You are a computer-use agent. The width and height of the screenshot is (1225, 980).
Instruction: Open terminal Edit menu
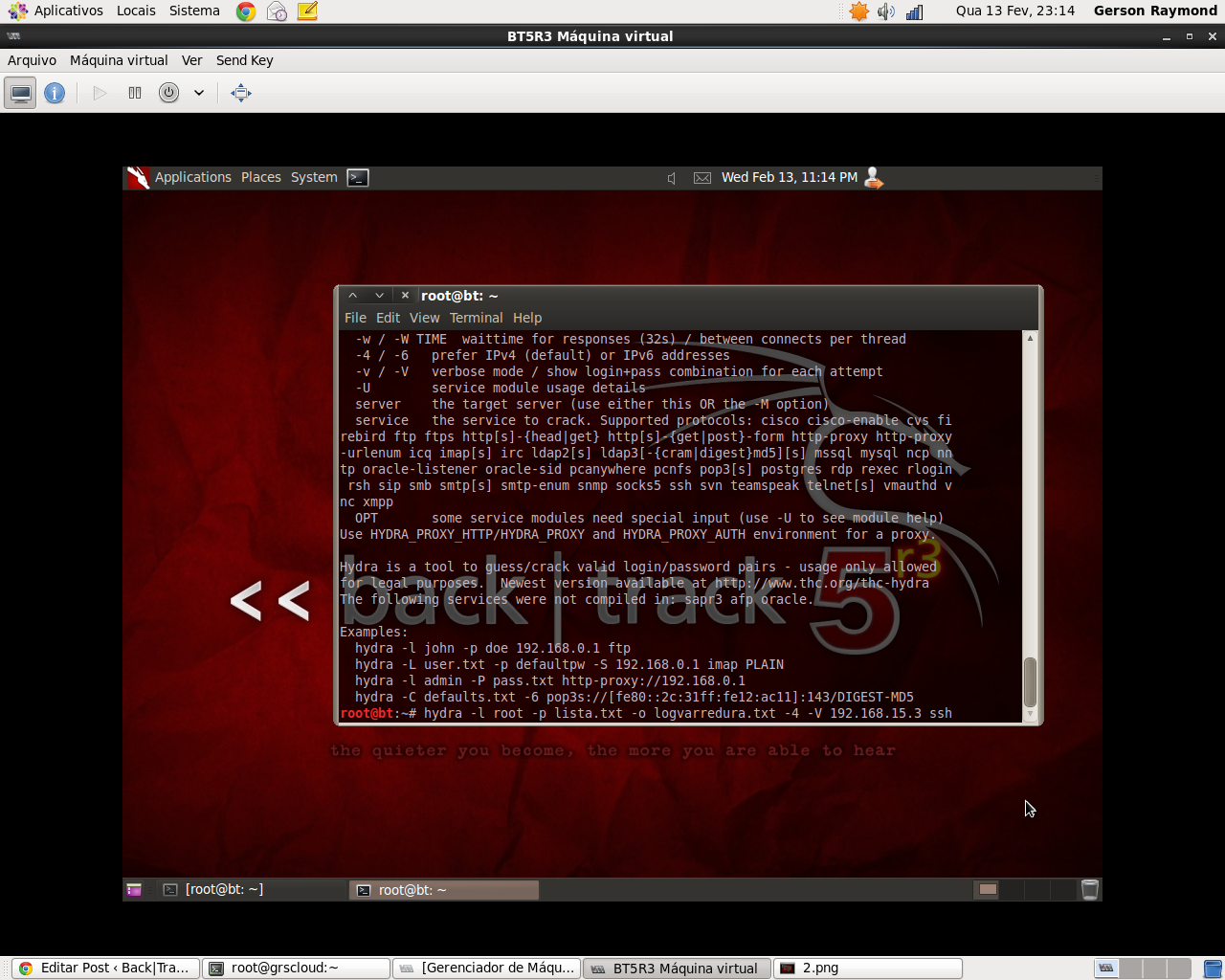pos(388,318)
